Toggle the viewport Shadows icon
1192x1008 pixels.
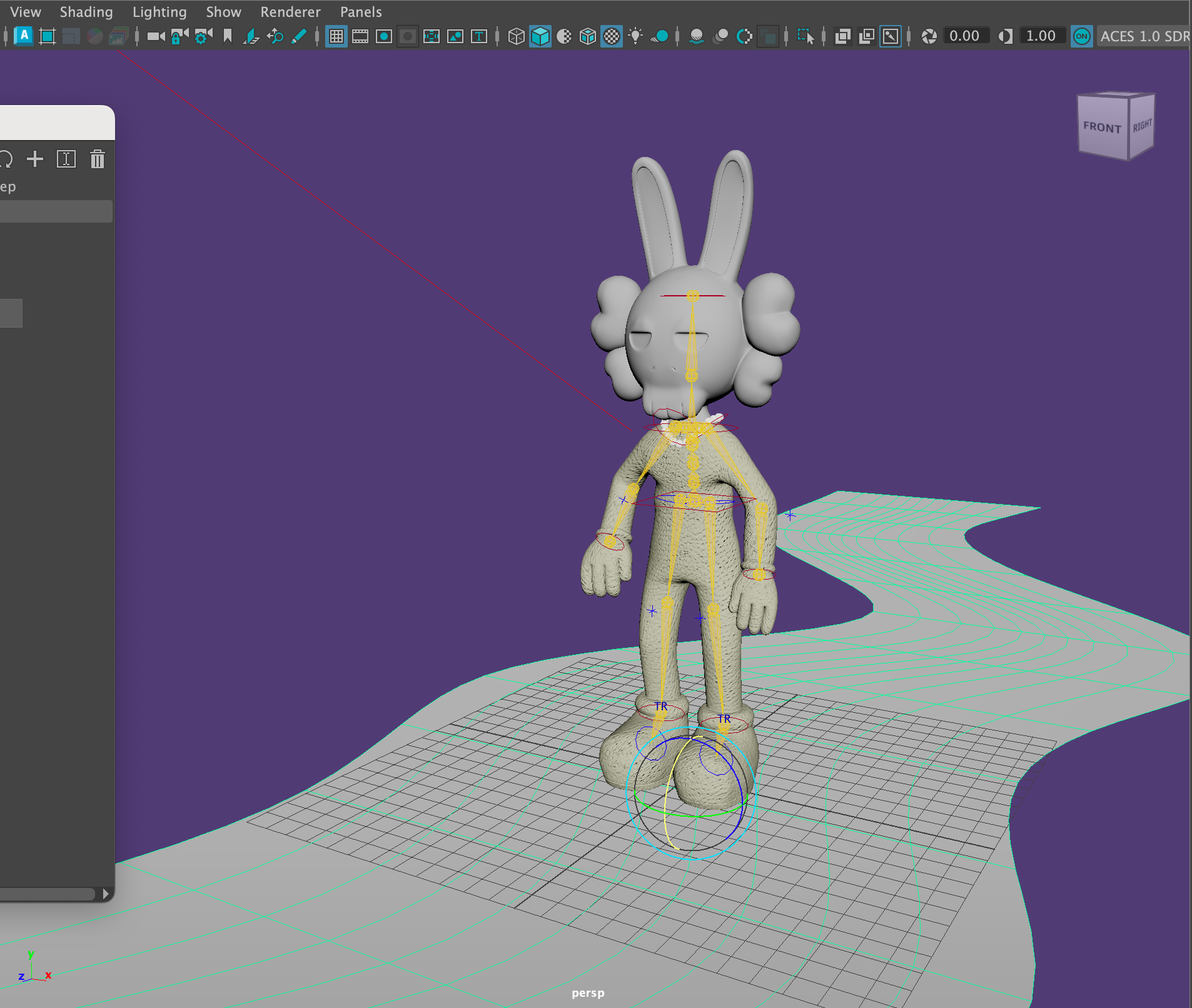[x=659, y=36]
